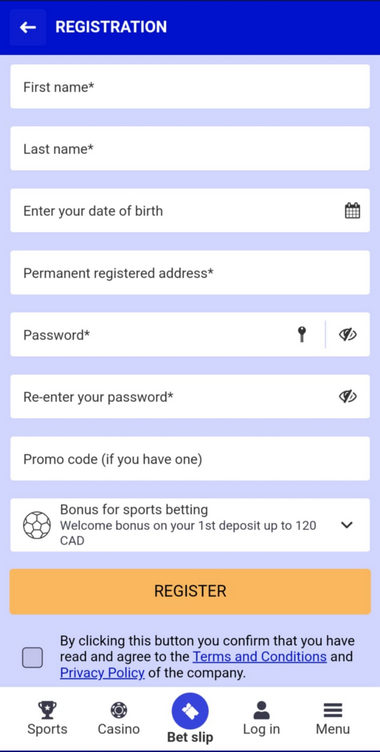Open the Sports trophy tab
The width and height of the screenshot is (380, 752).
[47, 718]
